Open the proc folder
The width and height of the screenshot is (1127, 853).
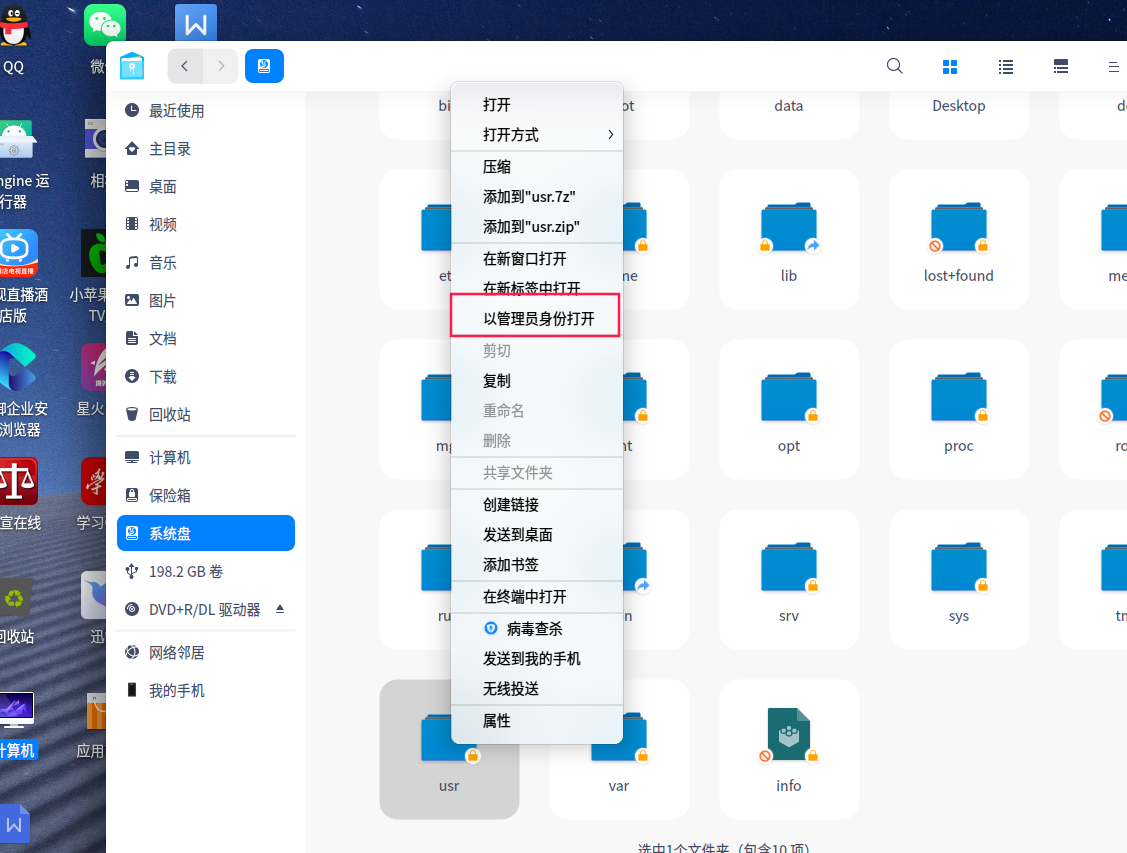[x=958, y=409]
